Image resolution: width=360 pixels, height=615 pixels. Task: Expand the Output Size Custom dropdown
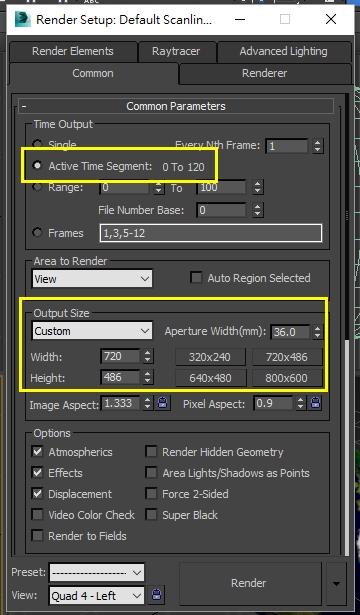pos(92,331)
